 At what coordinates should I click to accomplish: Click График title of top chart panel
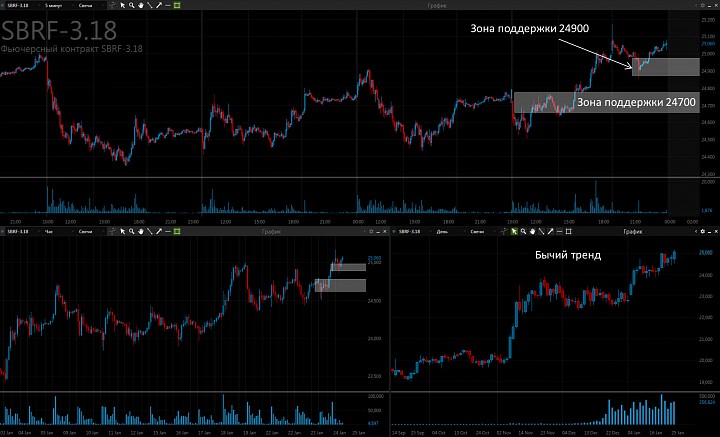pos(437,6)
